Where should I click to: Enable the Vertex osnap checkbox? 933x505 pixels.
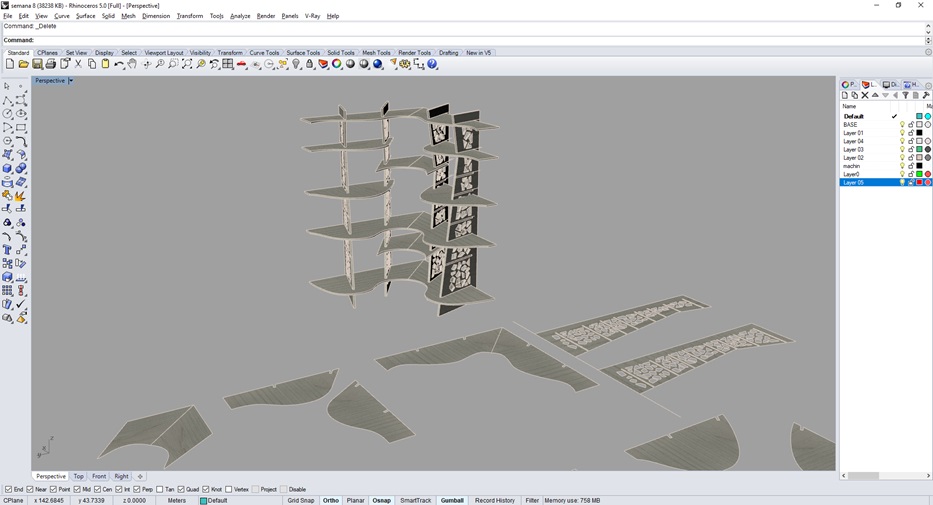coord(229,489)
